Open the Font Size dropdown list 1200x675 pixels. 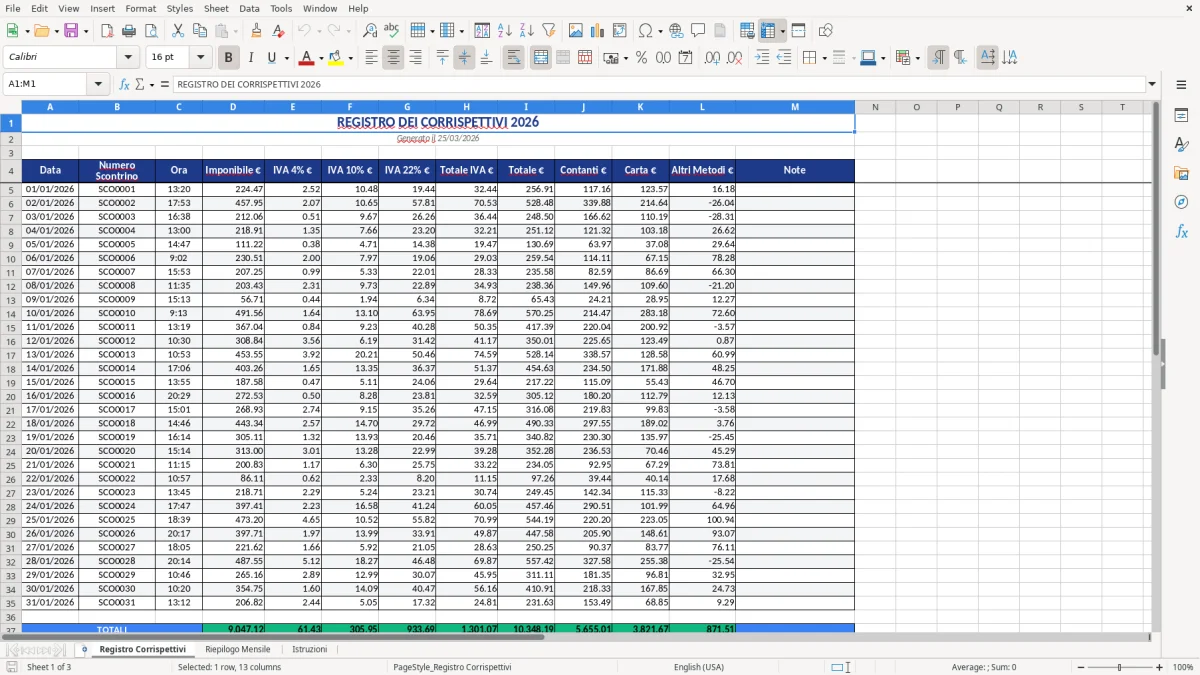[x=201, y=58]
